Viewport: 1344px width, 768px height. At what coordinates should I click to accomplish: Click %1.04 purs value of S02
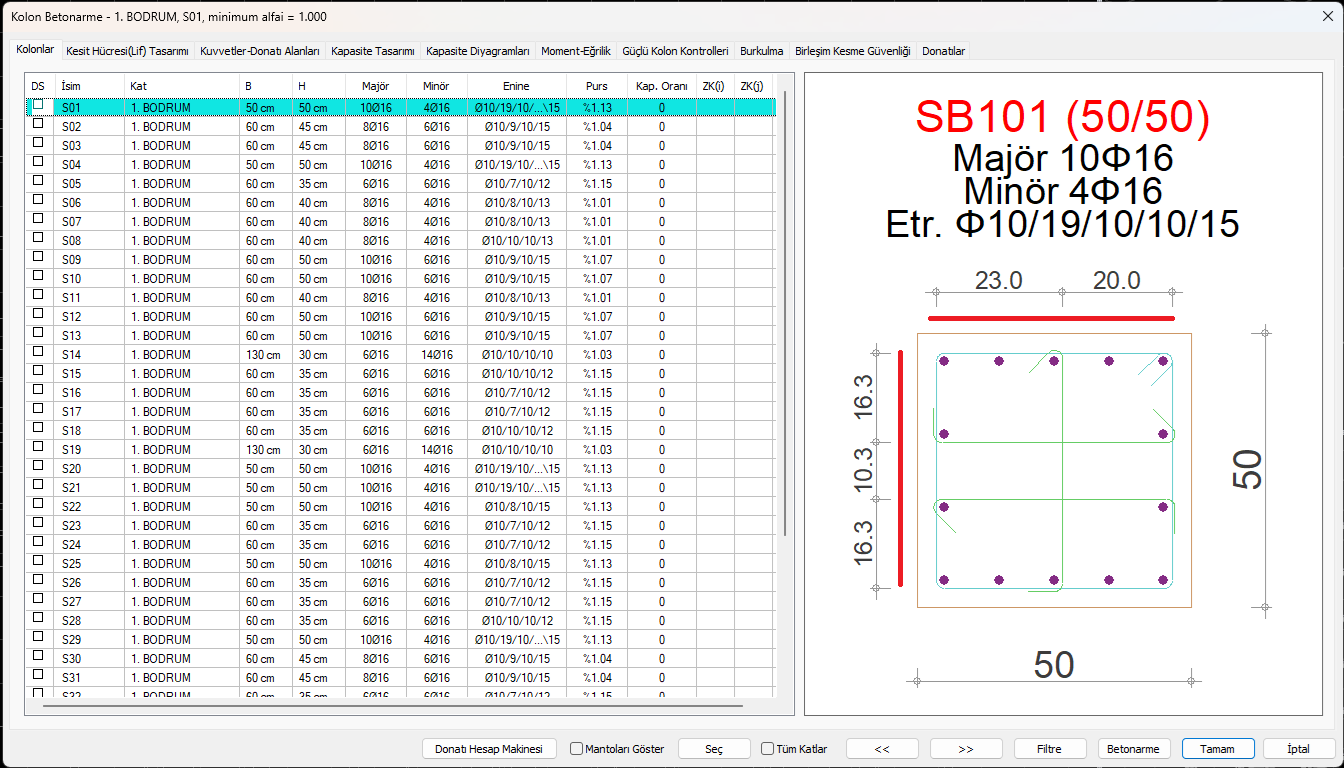(597, 126)
